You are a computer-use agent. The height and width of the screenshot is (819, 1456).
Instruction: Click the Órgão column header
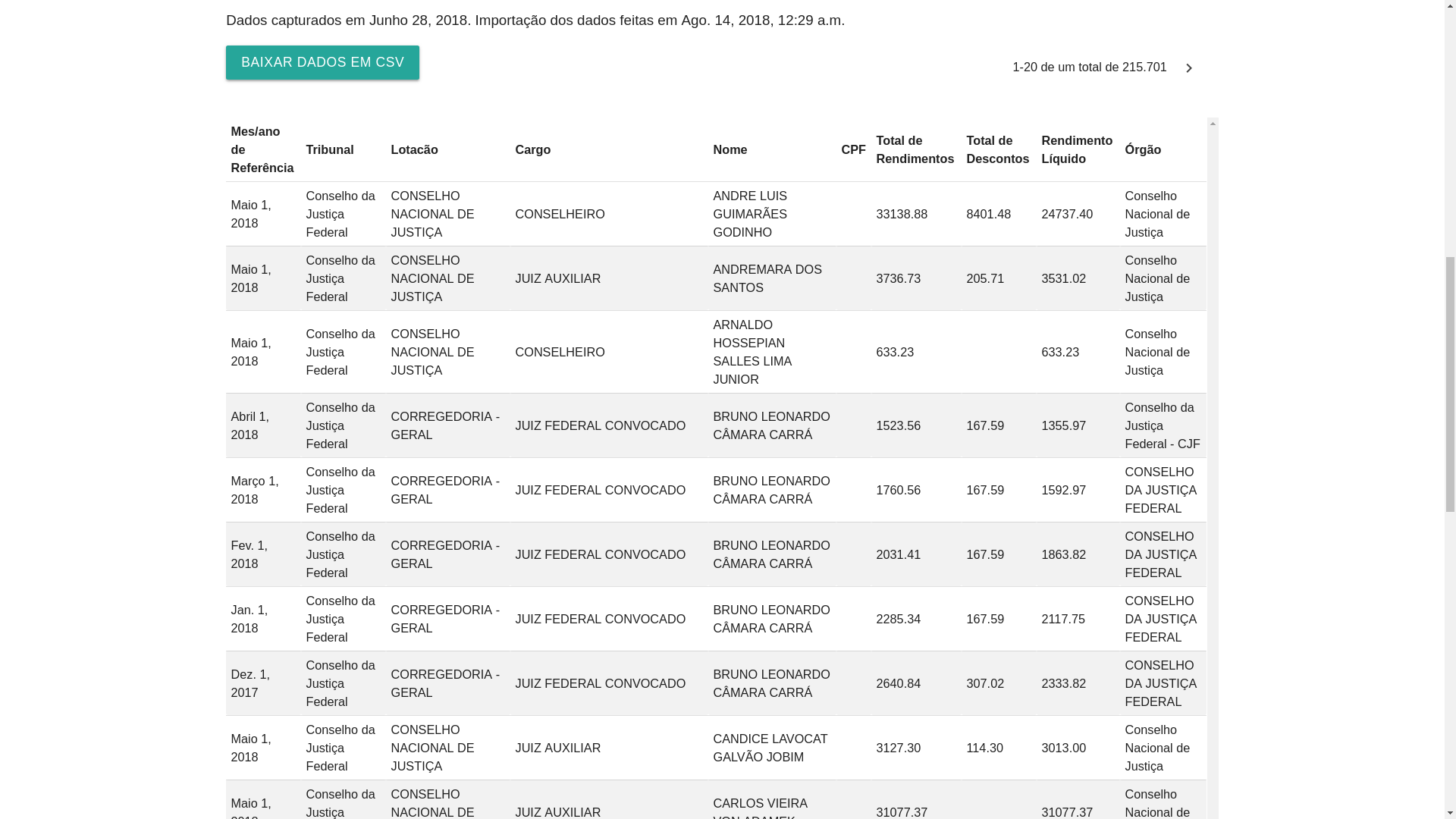pyautogui.click(x=1143, y=149)
